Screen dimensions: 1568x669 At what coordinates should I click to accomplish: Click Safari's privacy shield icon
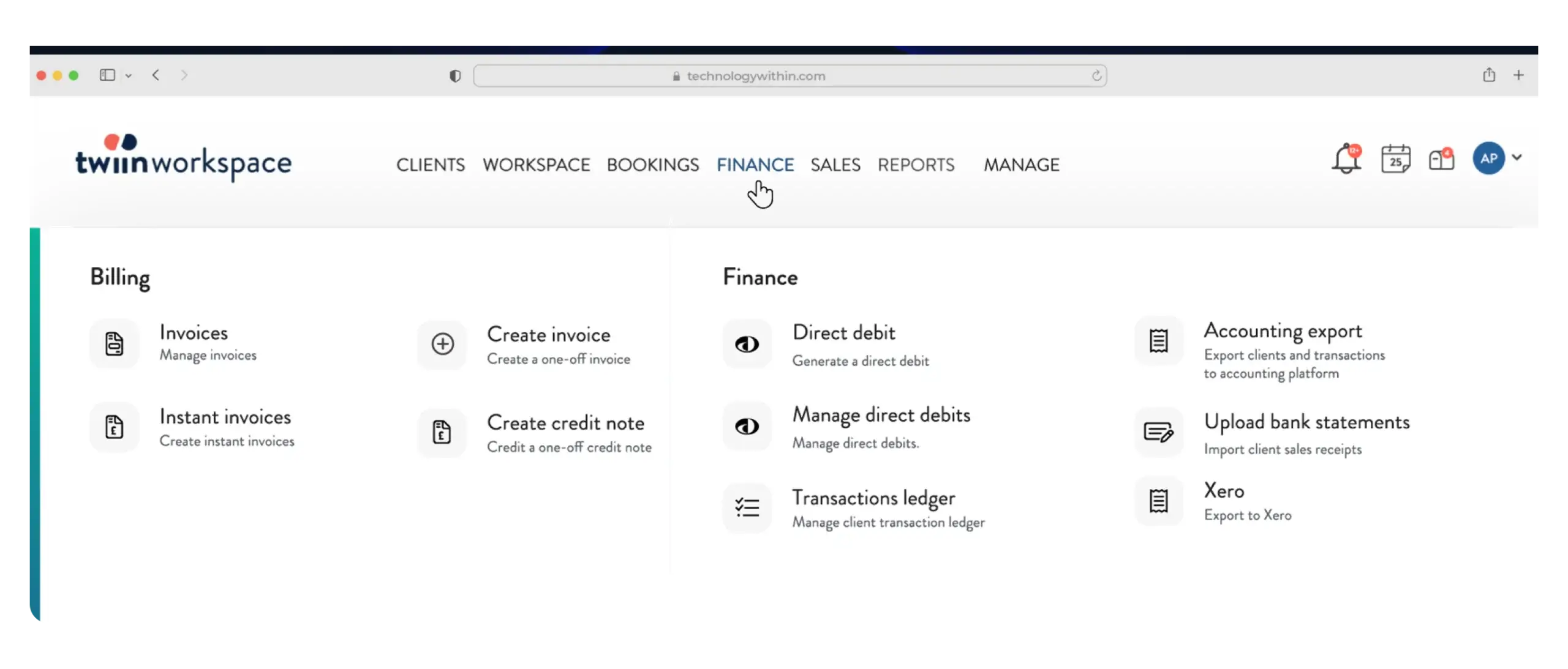pyautogui.click(x=455, y=76)
